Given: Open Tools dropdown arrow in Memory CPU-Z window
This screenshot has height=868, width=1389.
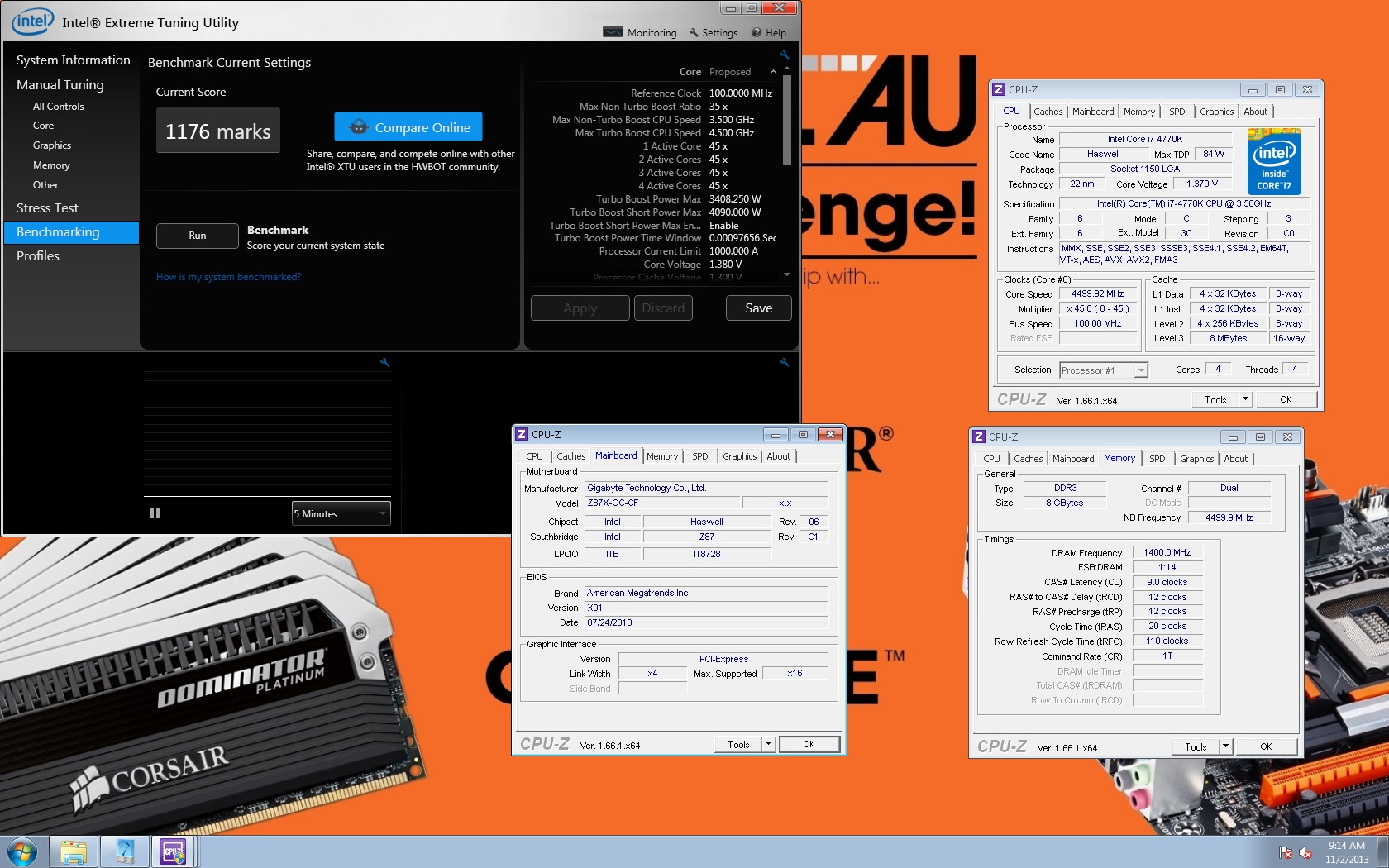Looking at the screenshot, I should (1225, 746).
